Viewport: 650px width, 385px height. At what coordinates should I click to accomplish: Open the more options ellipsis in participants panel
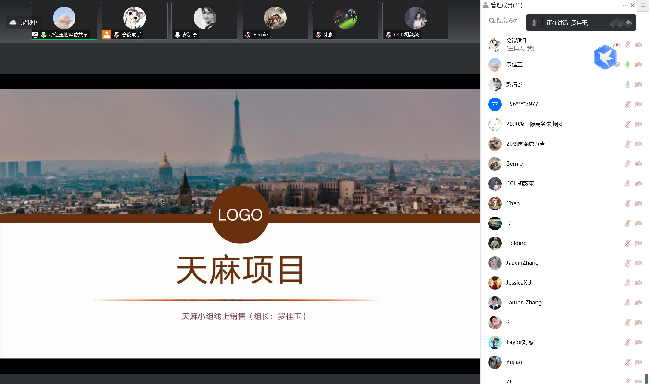(x=625, y=5)
